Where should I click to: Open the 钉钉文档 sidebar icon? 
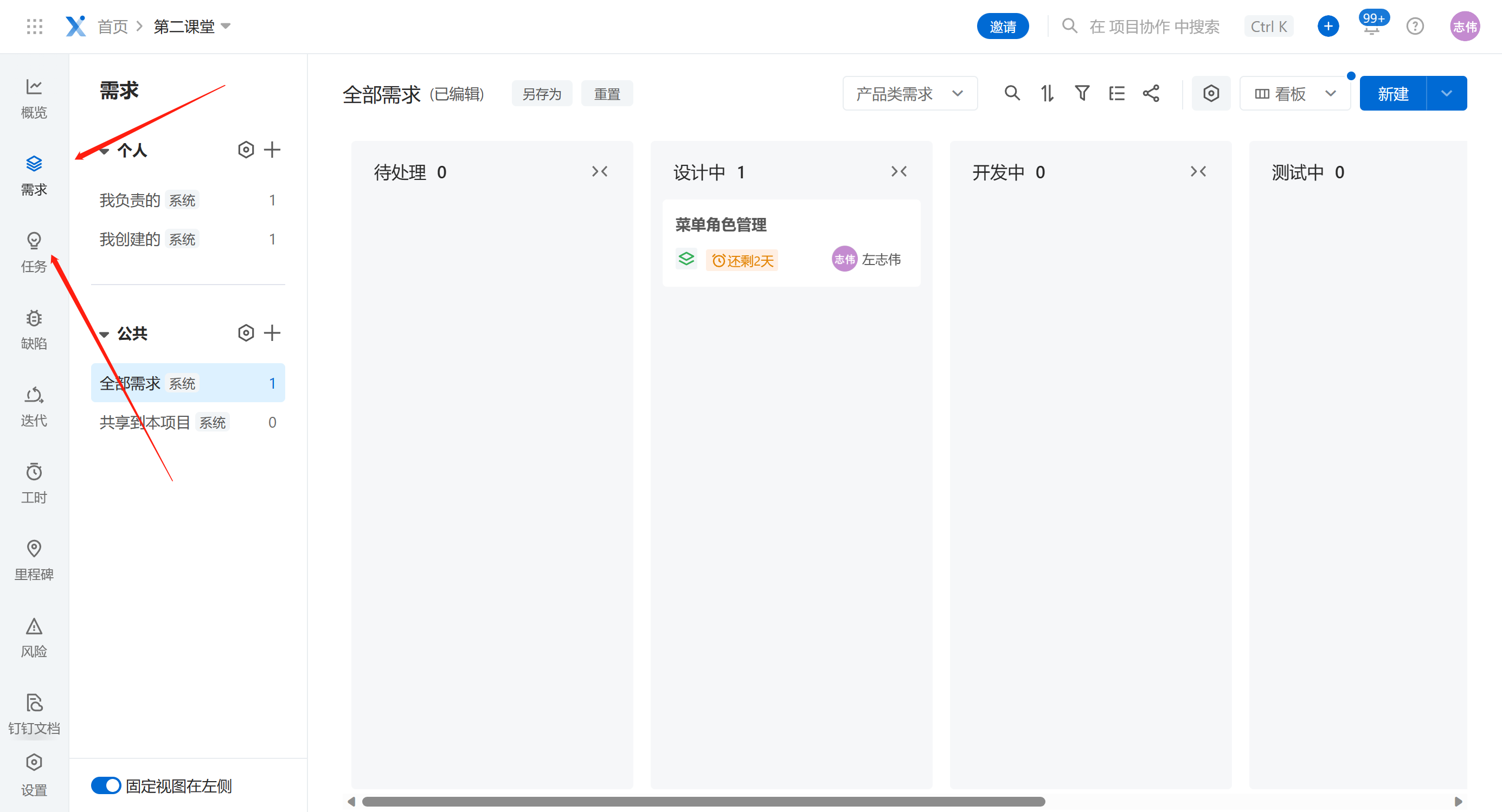tap(34, 713)
